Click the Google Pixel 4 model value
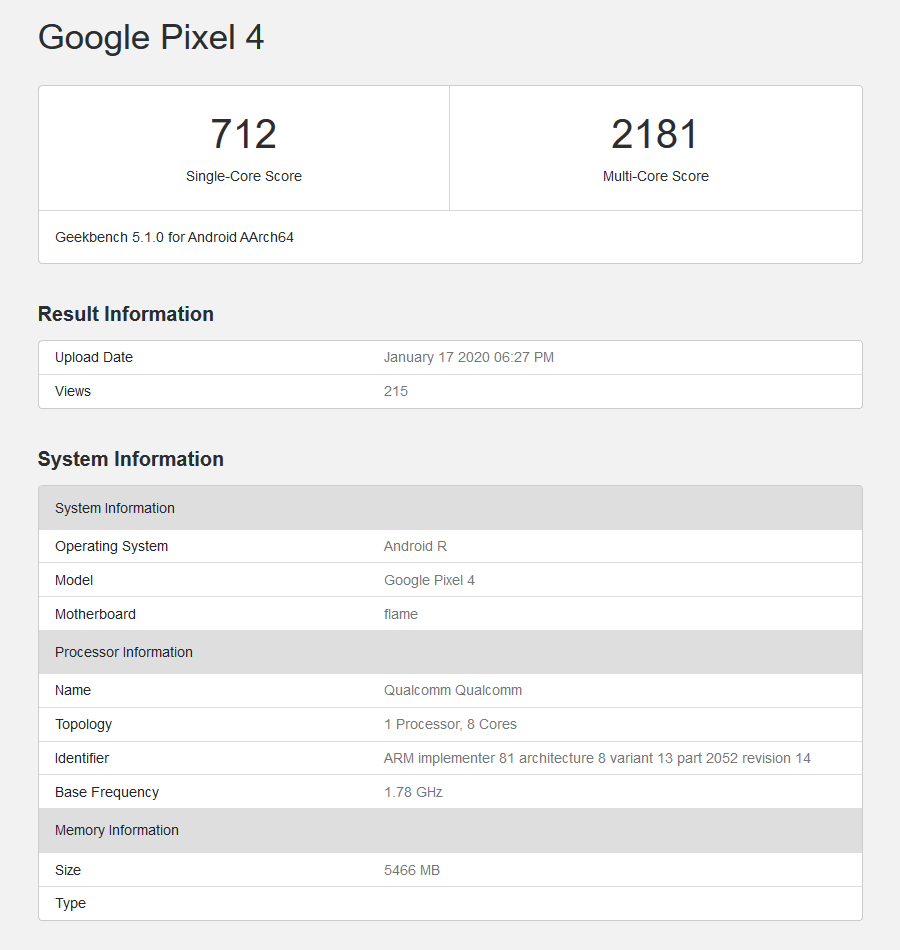 point(429,580)
